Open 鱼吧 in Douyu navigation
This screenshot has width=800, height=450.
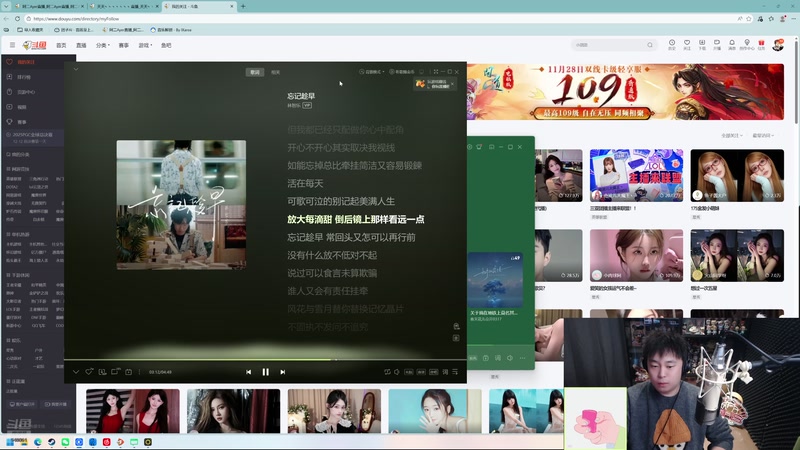(166, 45)
